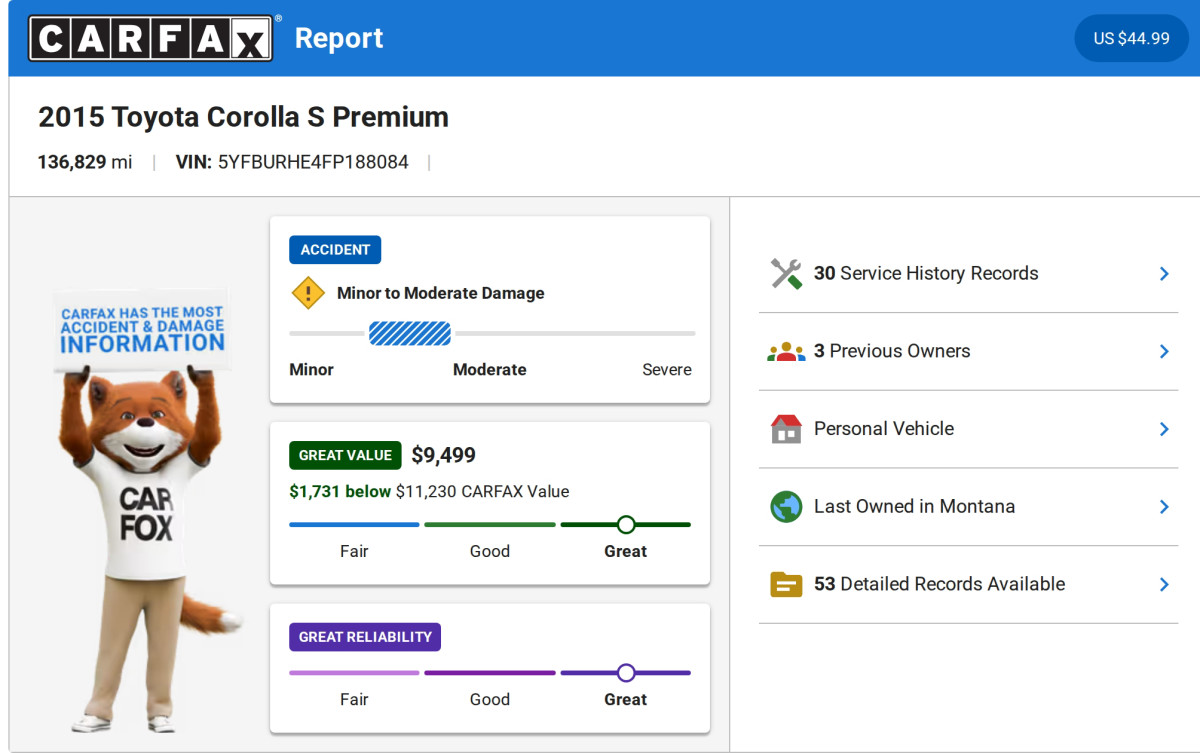Click the folder detailed records icon
The height and width of the screenshot is (753, 1200).
786,584
